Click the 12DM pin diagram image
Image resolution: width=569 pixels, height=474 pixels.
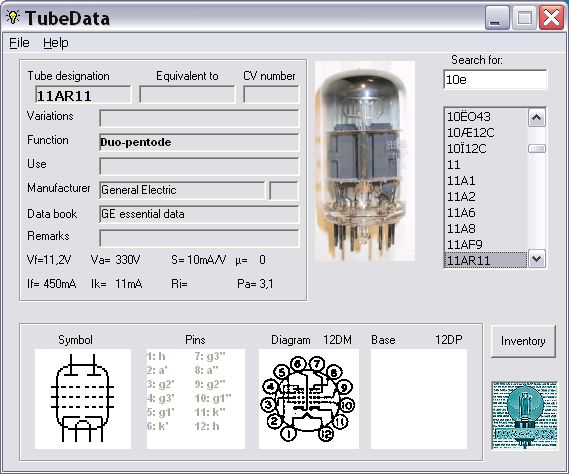point(309,399)
